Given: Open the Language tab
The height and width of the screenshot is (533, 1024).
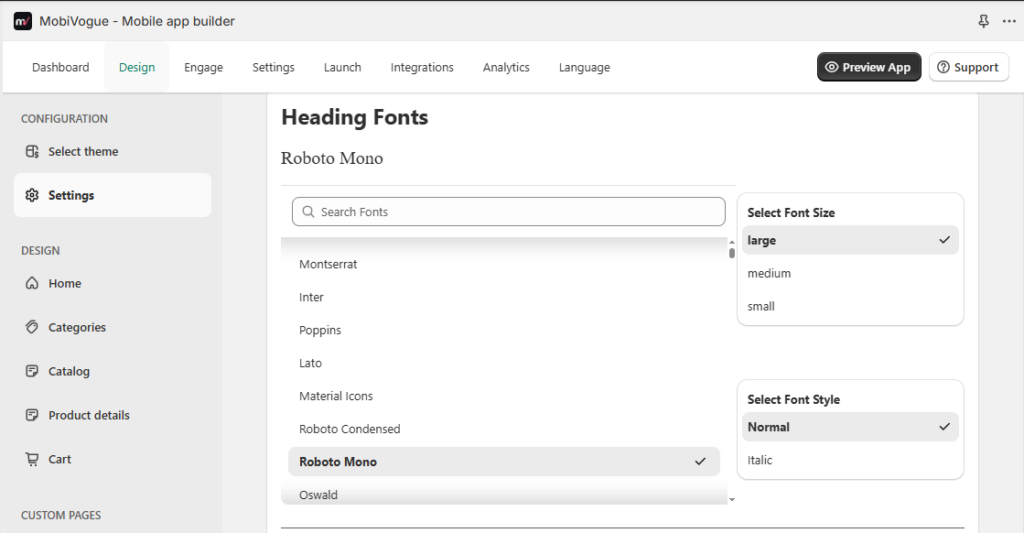Looking at the screenshot, I should [584, 67].
